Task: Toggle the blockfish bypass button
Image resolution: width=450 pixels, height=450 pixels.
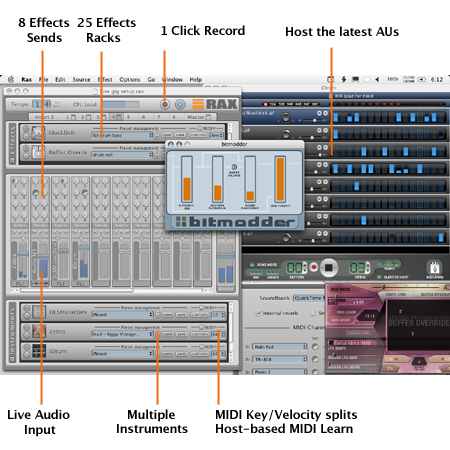Action: [x=26, y=129]
